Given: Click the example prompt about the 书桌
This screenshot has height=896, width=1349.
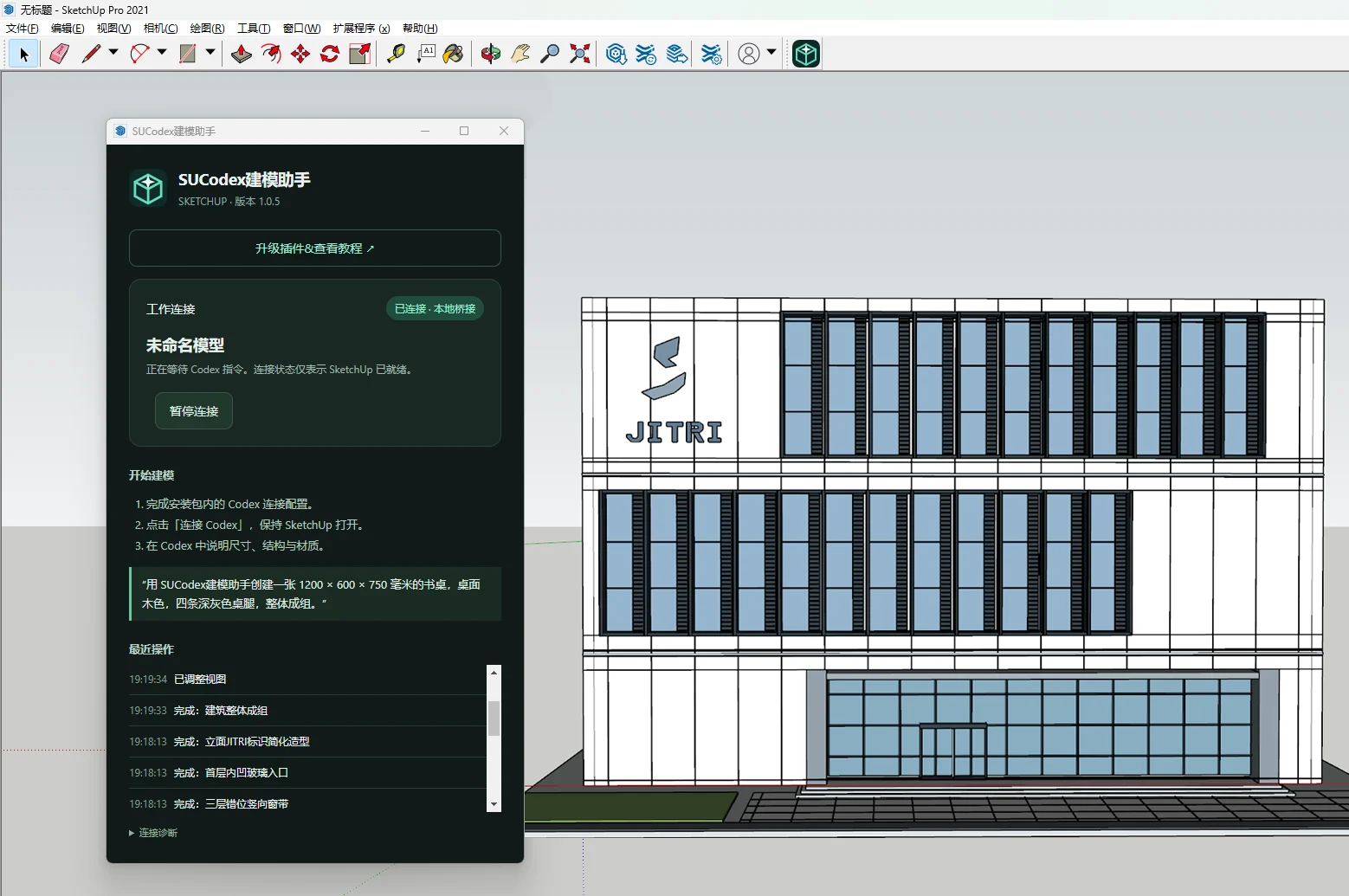Looking at the screenshot, I should (x=315, y=594).
